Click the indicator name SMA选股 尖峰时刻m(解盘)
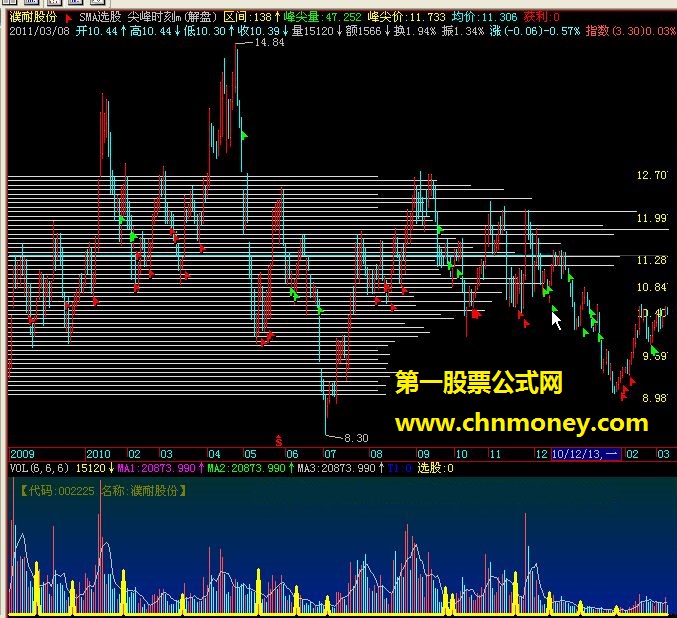This screenshot has width=677, height=618. pos(148,17)
